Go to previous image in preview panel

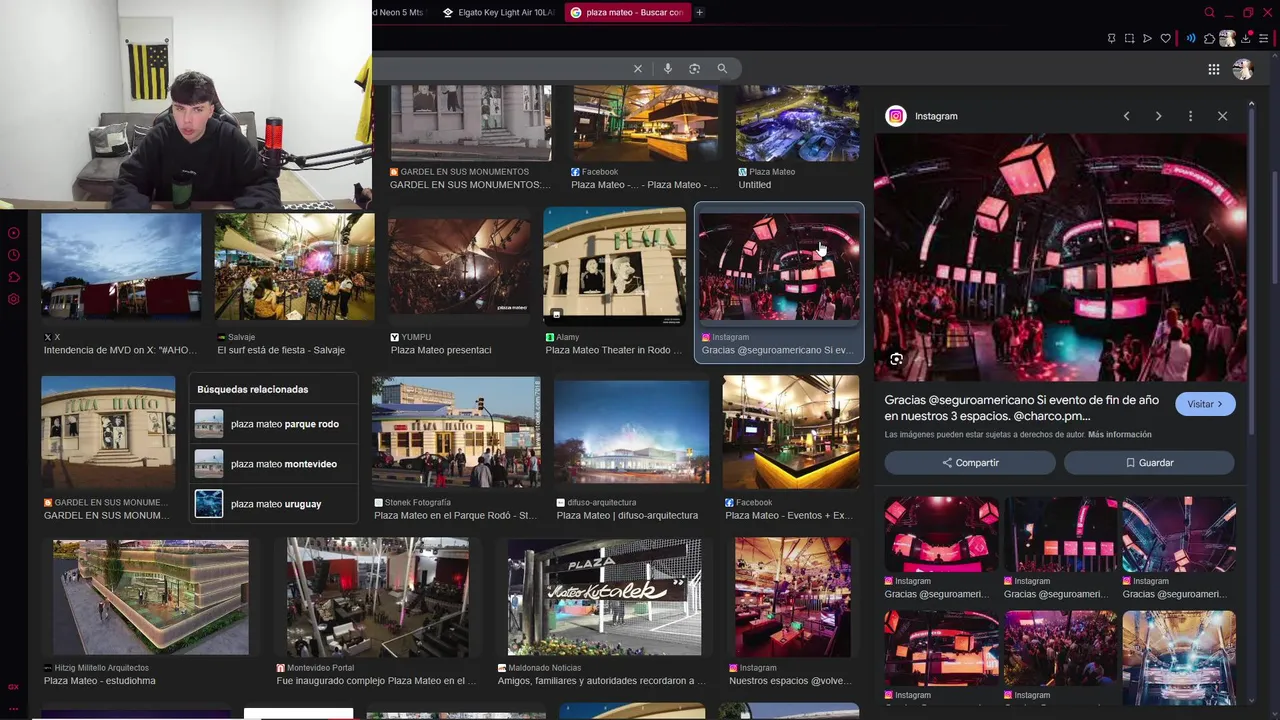(x=1126, y=116)
